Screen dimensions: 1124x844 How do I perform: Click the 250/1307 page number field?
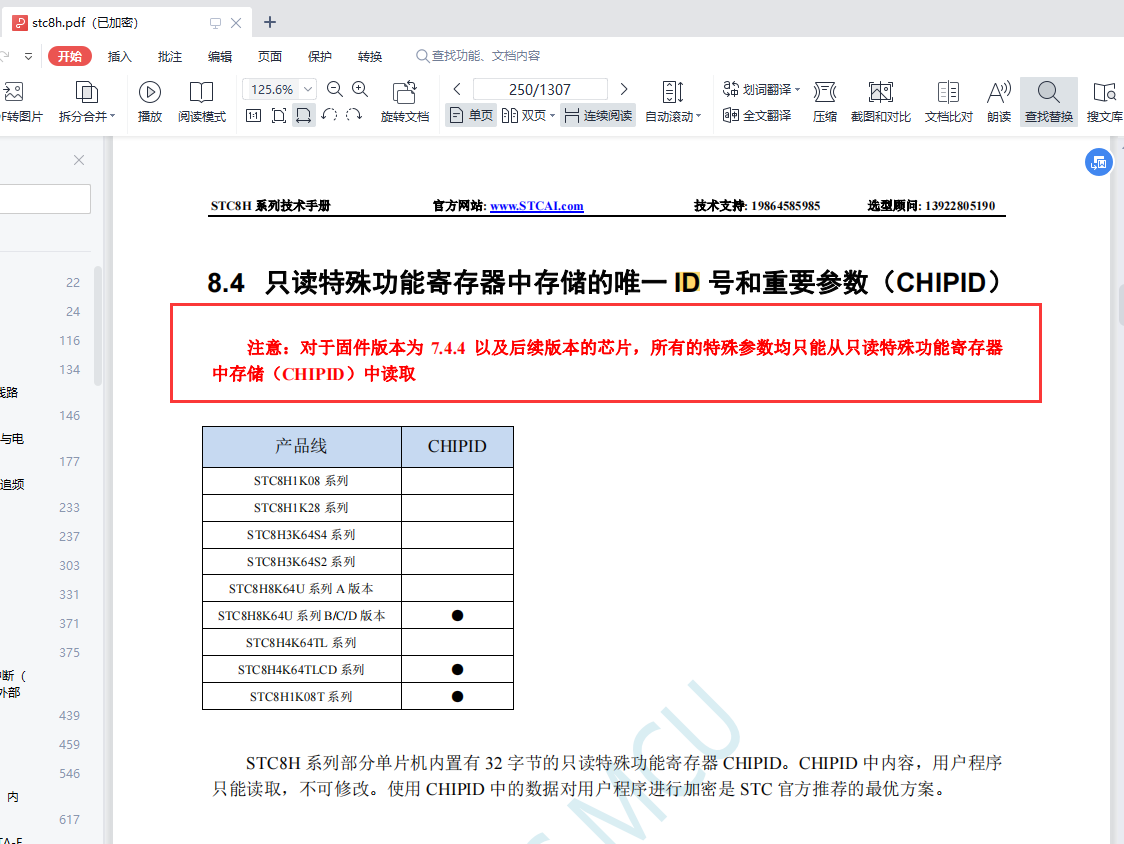pyautogui.click(x=540, y=89)
